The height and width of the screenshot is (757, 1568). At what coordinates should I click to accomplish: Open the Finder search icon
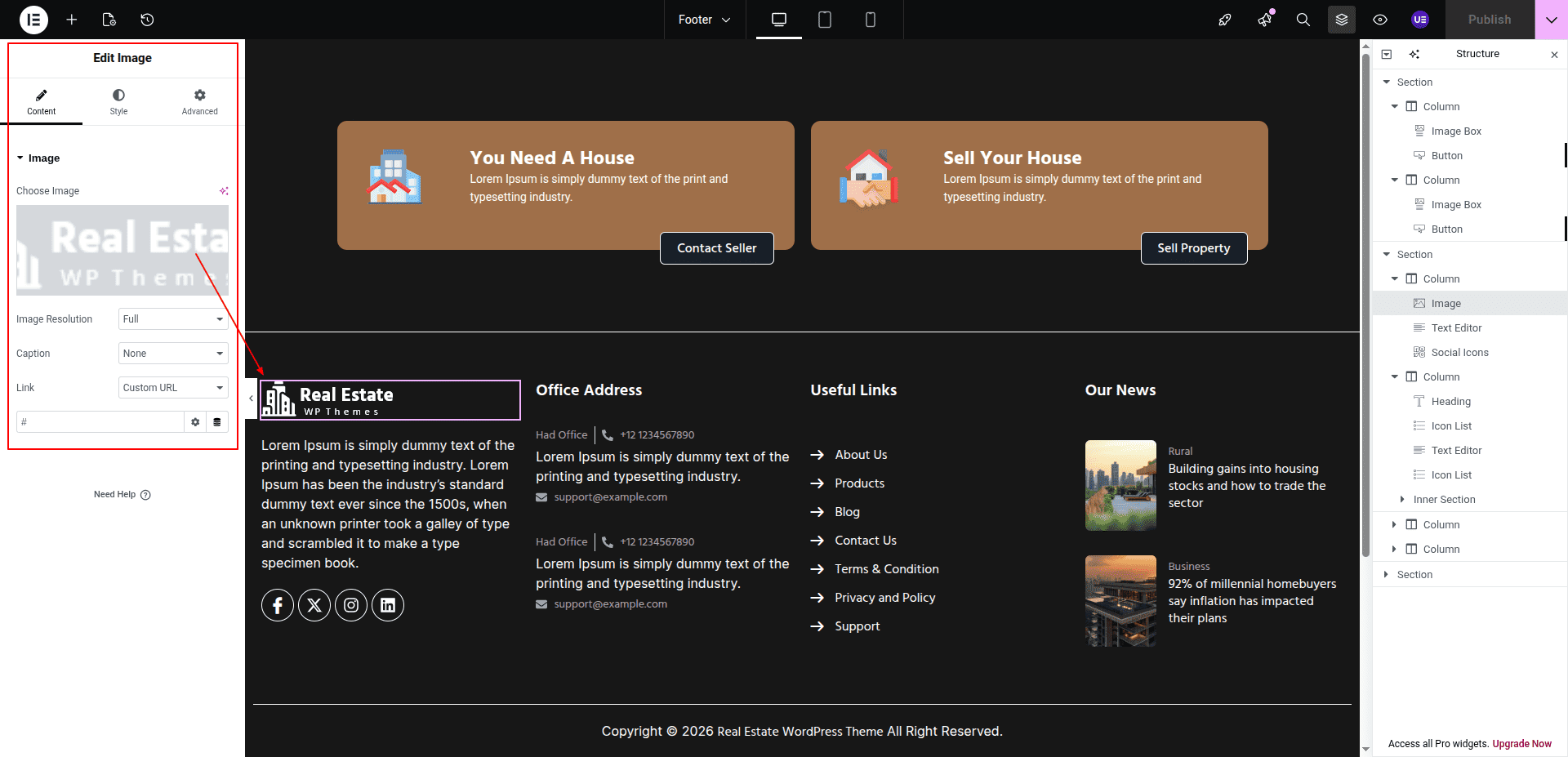1303,20
